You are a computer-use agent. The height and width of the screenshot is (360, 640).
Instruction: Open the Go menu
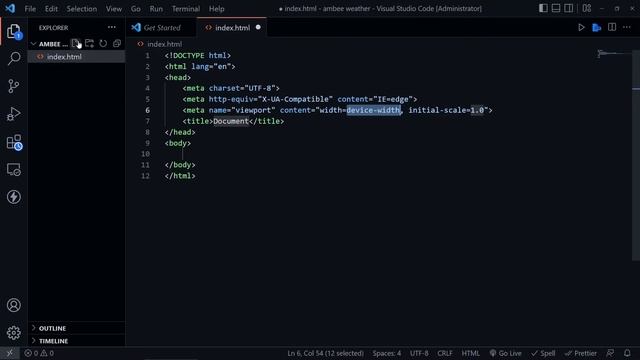(x=136, y=9)
